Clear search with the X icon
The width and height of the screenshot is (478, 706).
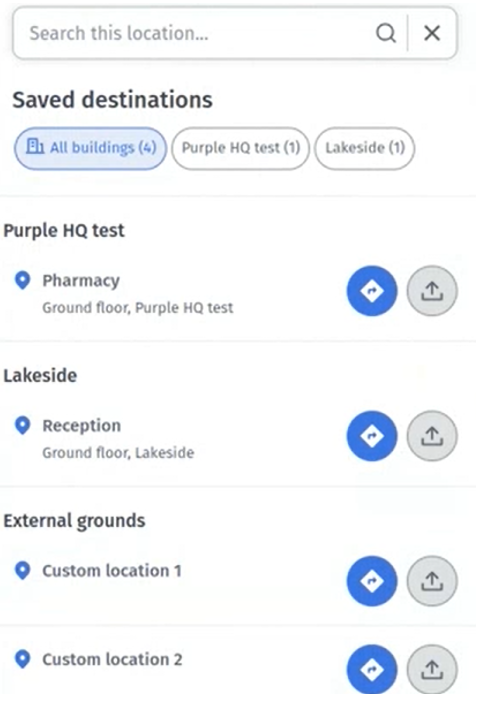(432, 33)
